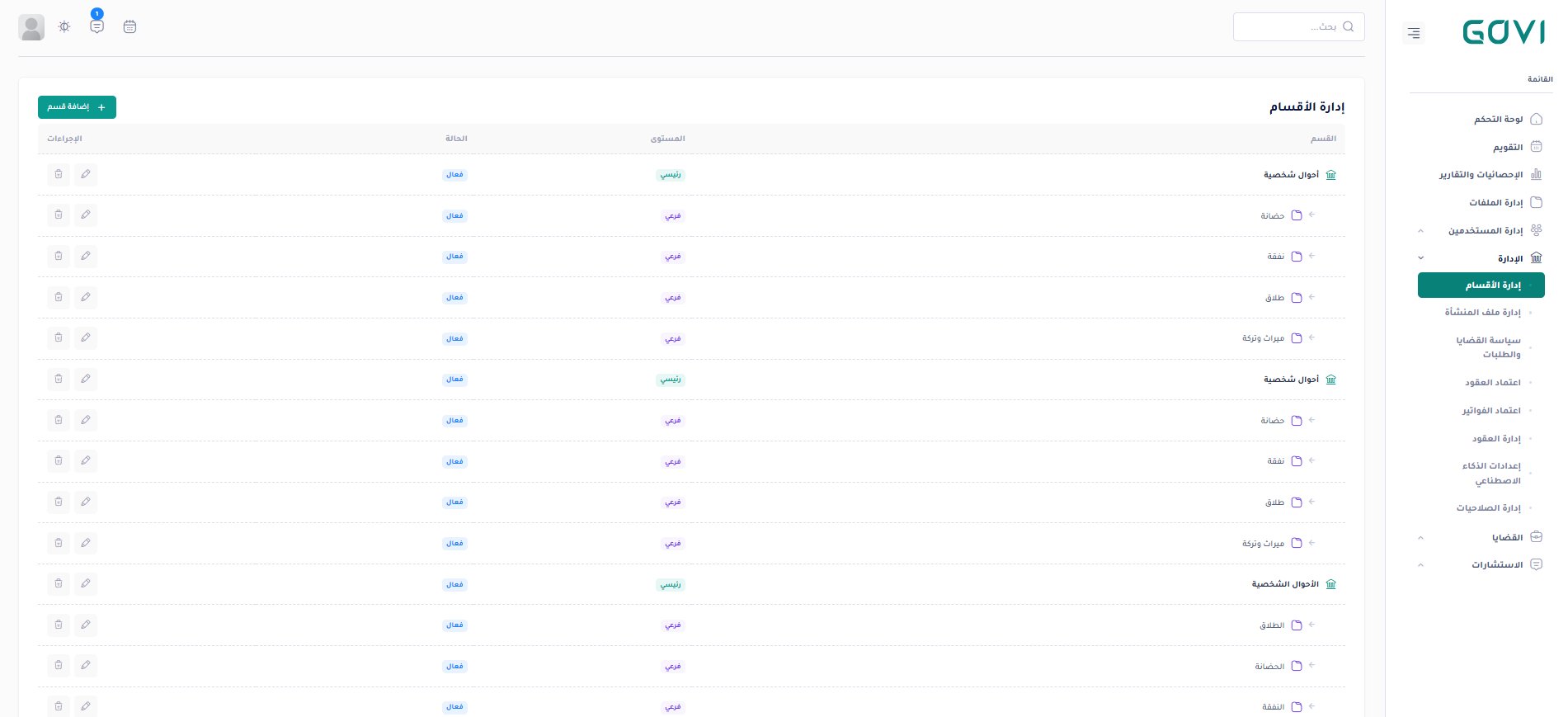
Task: Click the GOVI logo
Action: 1503,32
